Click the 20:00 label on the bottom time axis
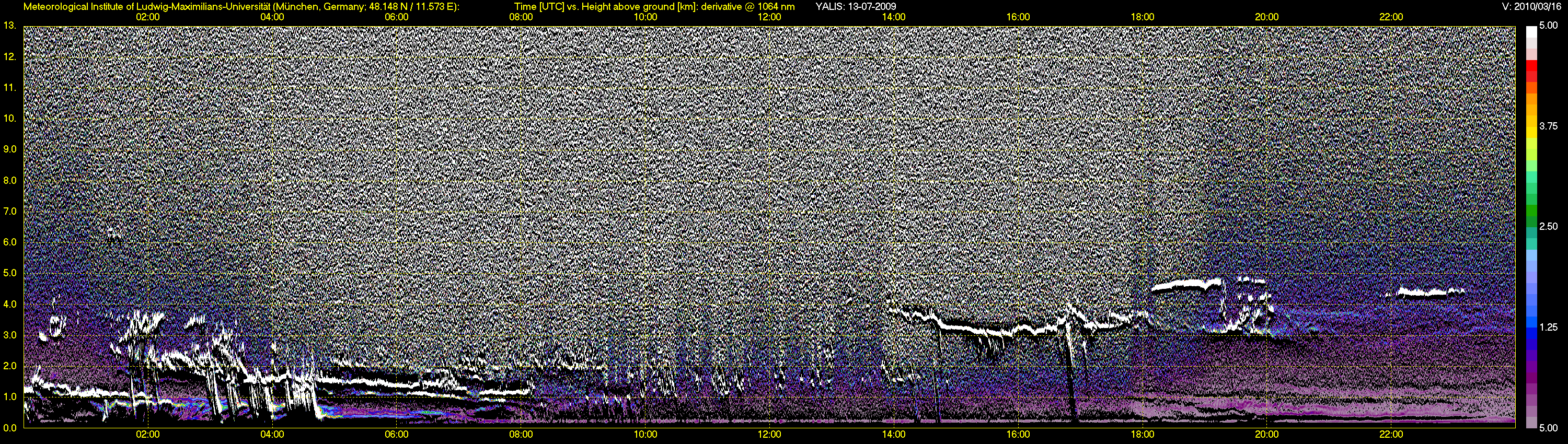This screenshot has height=444, width=1568. tap(1267, 434)
